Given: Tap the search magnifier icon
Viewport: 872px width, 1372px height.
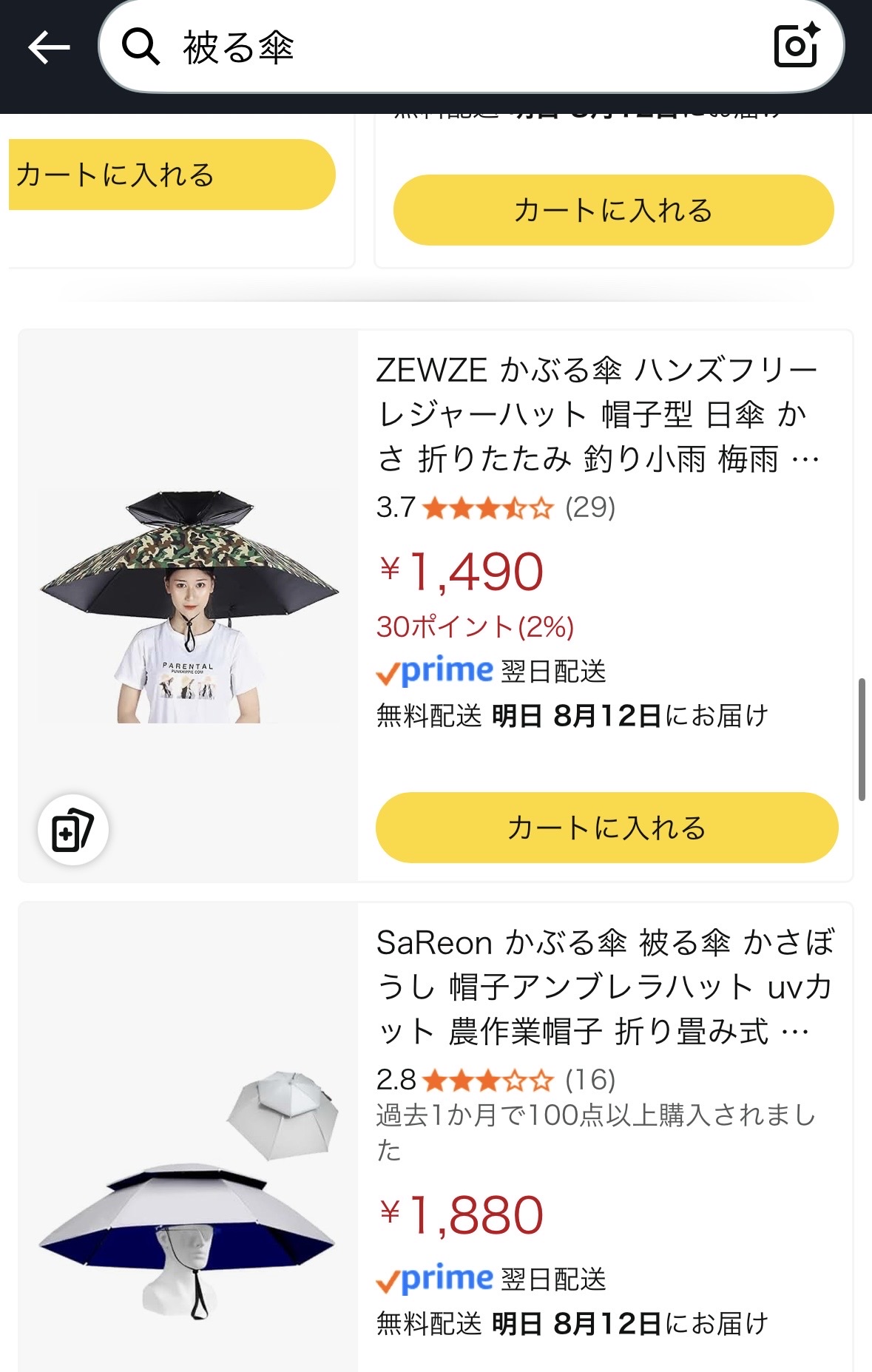Looking at the screenshot, I should click(x=141, y=47).
